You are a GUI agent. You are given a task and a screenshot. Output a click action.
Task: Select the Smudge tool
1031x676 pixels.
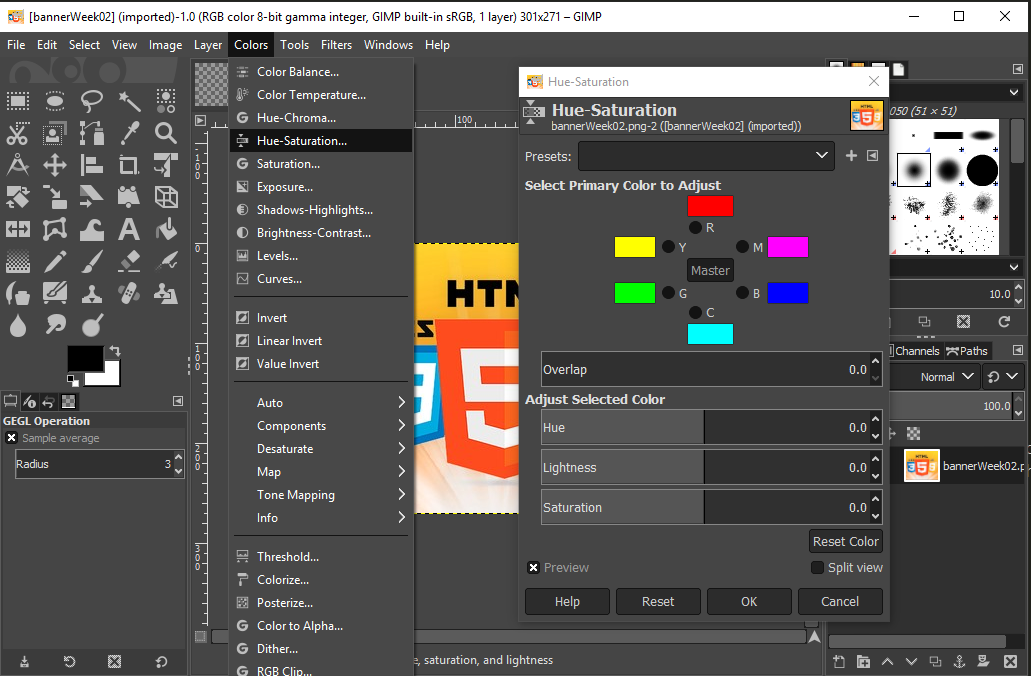click(x=55, y=325)
